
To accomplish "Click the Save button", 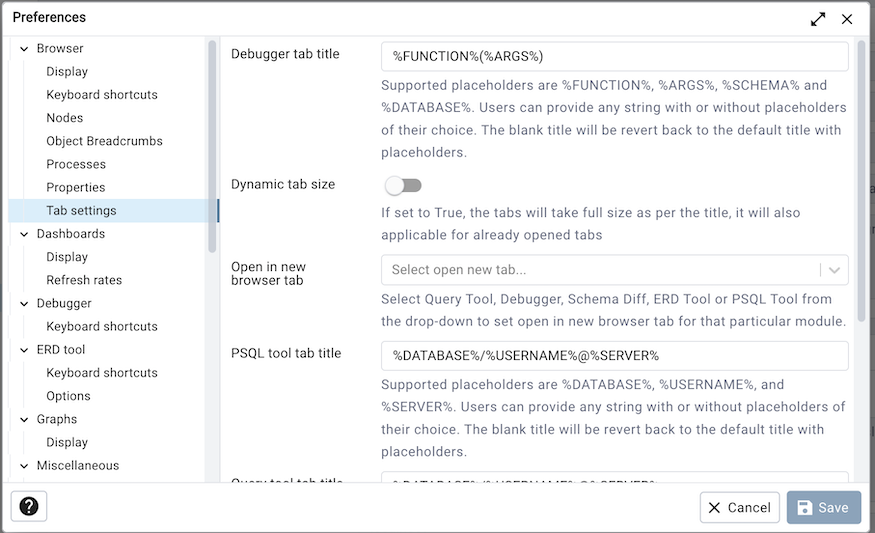I will tap(823, 507).
